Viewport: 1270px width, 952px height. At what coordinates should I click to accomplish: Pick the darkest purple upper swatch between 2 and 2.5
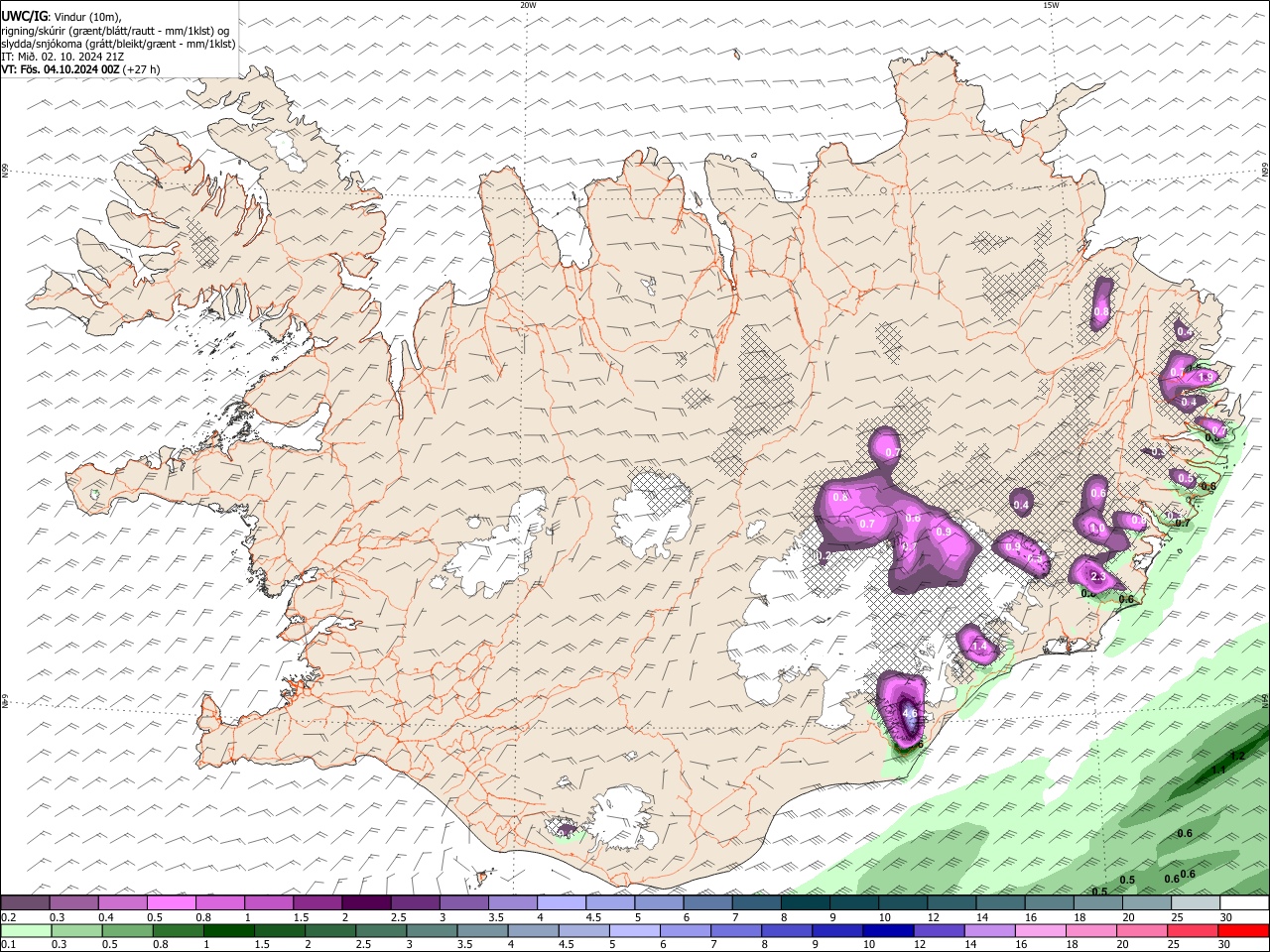click(x=366, y=902)
